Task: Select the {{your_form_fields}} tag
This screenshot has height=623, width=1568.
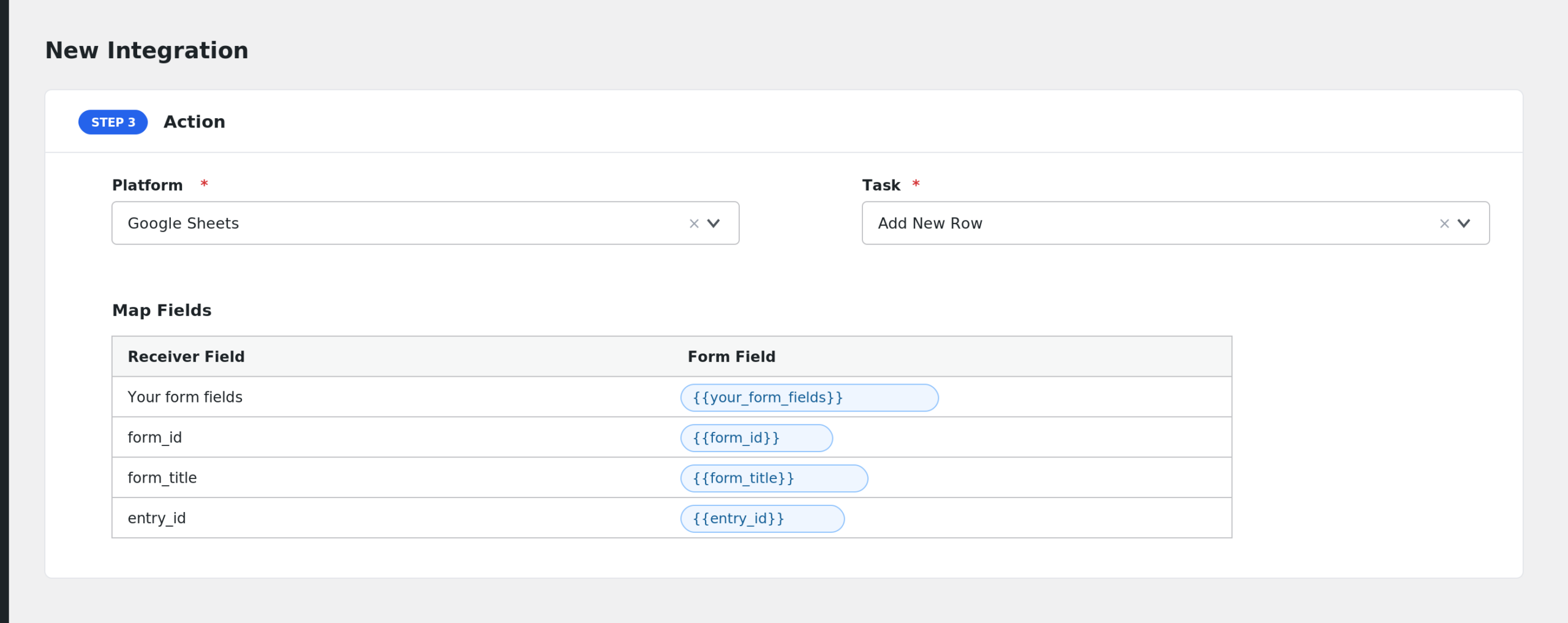Action: click(809, 398)
